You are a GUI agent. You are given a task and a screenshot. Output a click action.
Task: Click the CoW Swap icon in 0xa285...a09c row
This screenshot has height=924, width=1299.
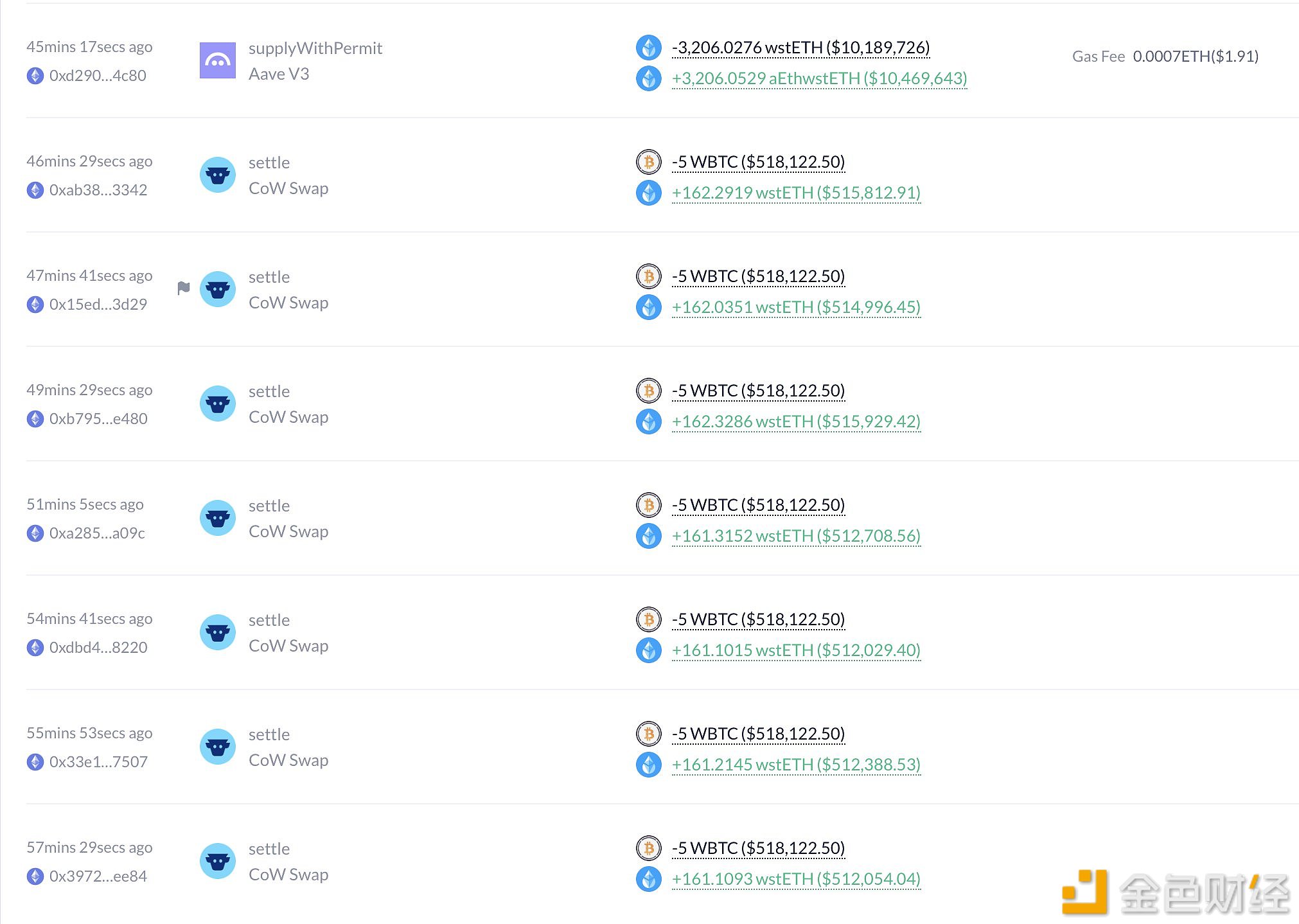tap(218, 518)
